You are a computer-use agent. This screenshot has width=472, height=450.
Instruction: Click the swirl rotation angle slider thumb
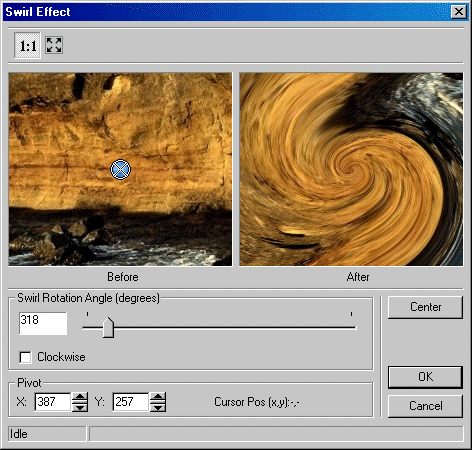coord(108,327)
